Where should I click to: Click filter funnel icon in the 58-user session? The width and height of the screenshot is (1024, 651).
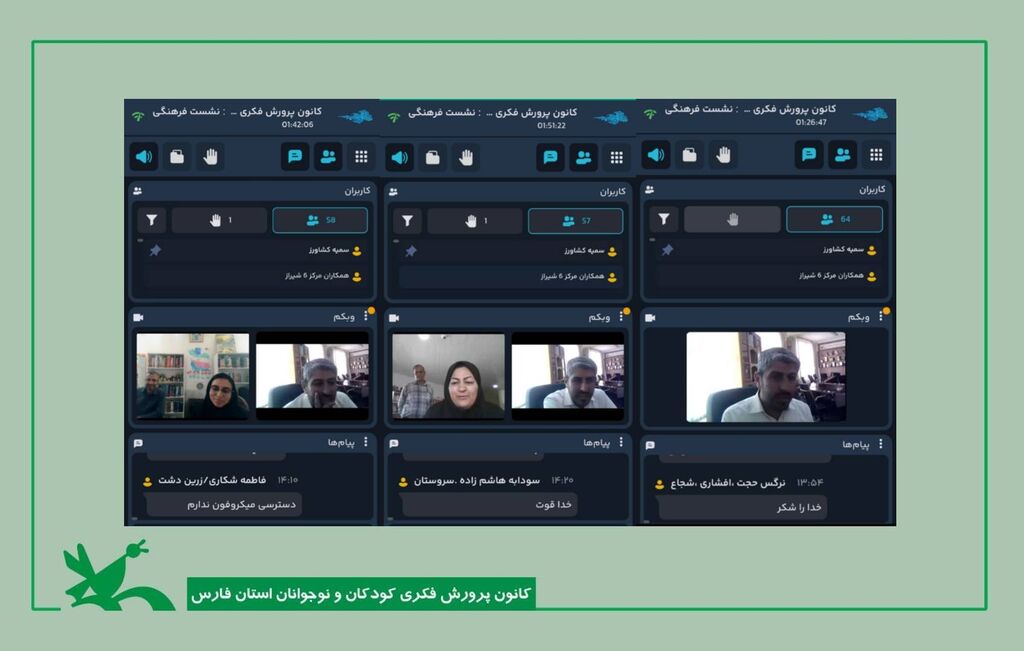(152, 220)
